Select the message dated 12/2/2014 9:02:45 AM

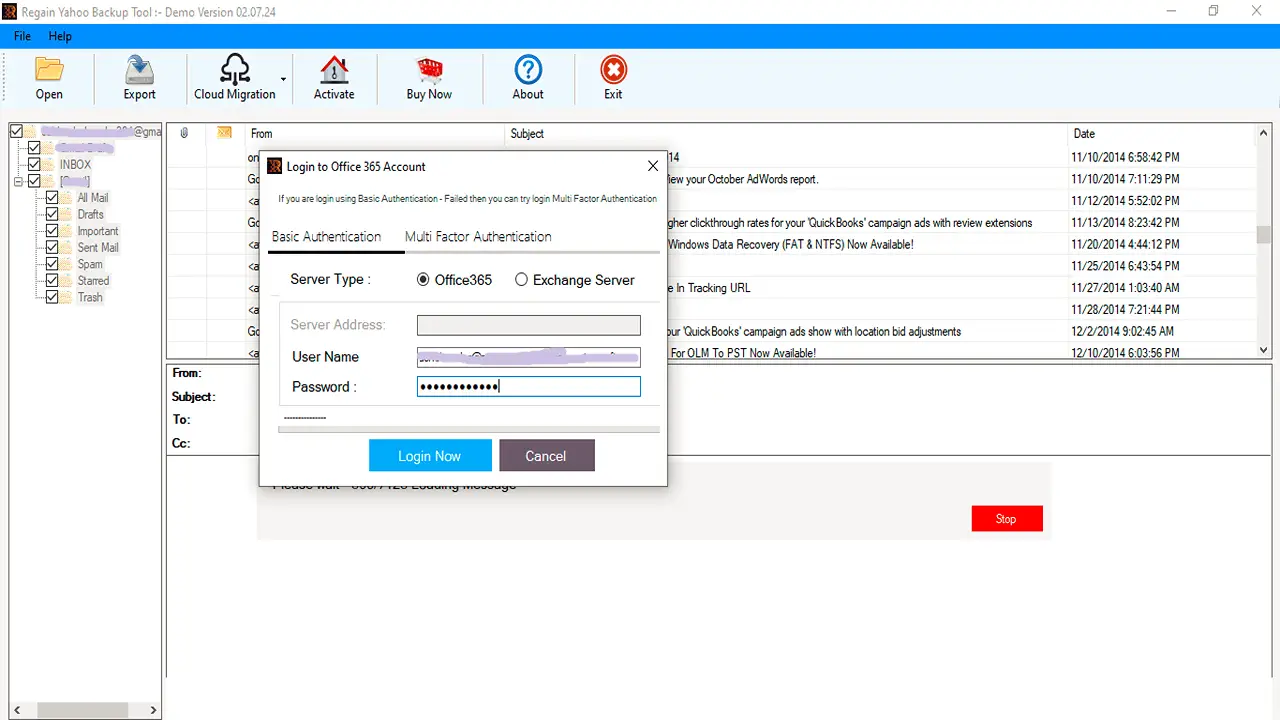click(x=1122, y=331)
